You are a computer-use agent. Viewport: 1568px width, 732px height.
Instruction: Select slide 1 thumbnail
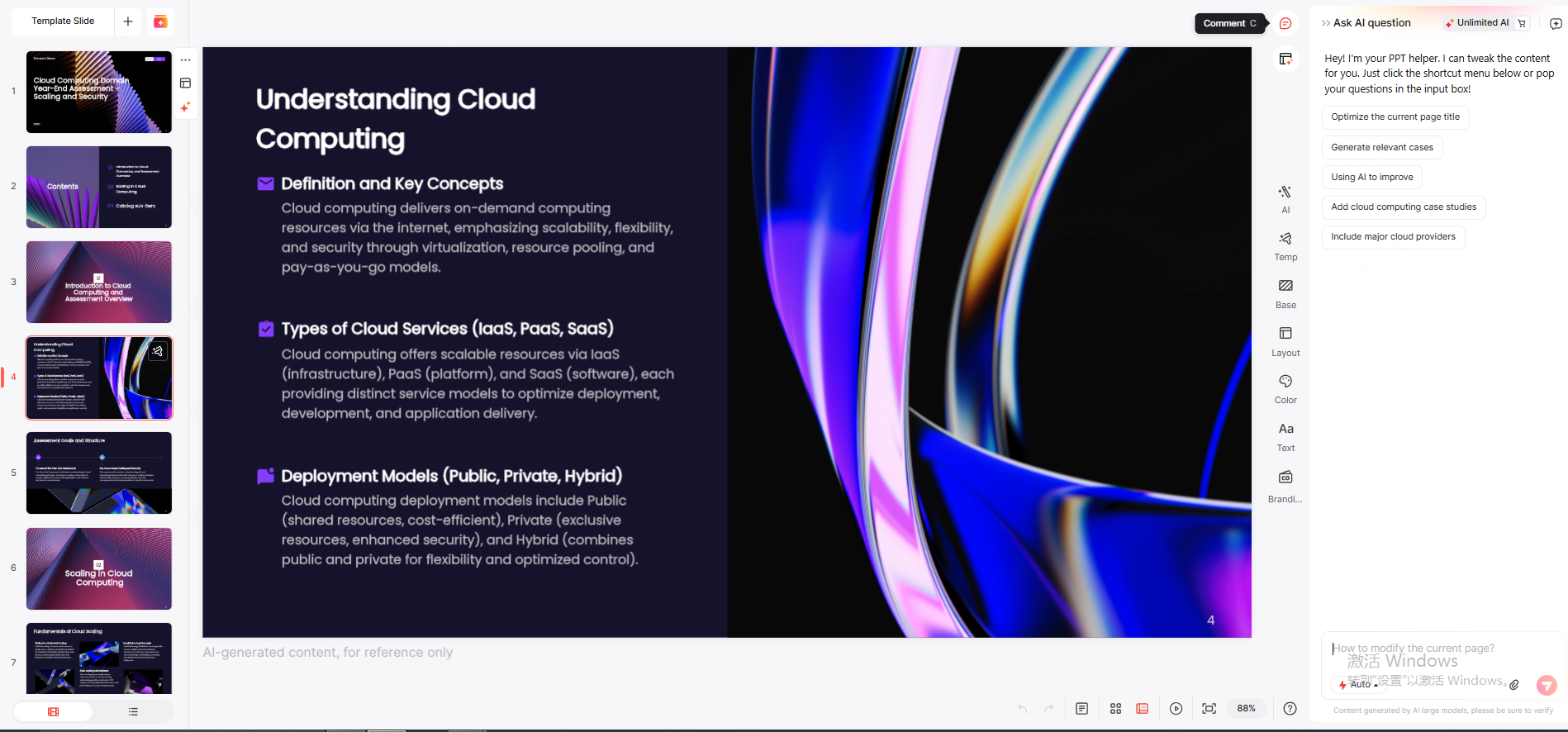tap(99, 92)
